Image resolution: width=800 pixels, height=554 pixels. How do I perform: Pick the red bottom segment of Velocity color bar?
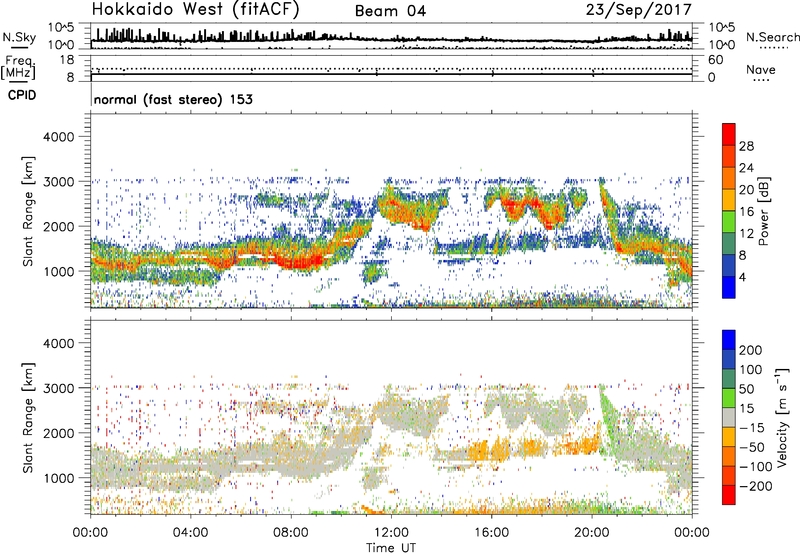tap(729, 495)
